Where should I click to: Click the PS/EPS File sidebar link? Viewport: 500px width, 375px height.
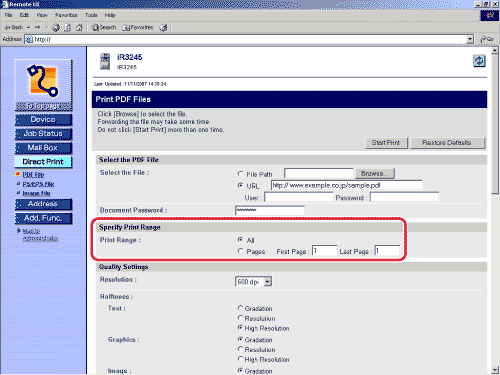pyautogui.click(x=38, y=184)
